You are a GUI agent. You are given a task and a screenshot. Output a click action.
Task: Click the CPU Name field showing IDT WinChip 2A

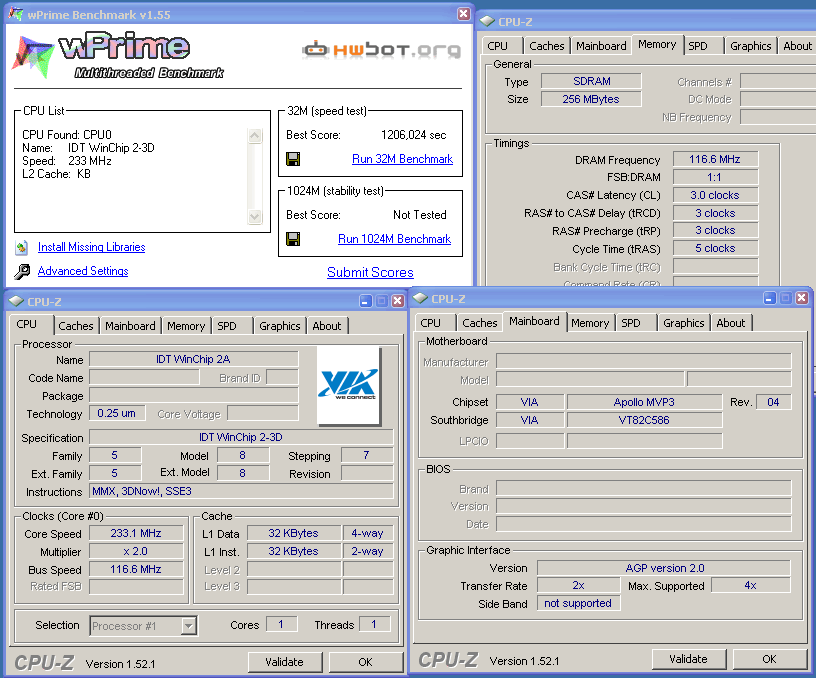(x=193, y=359)
